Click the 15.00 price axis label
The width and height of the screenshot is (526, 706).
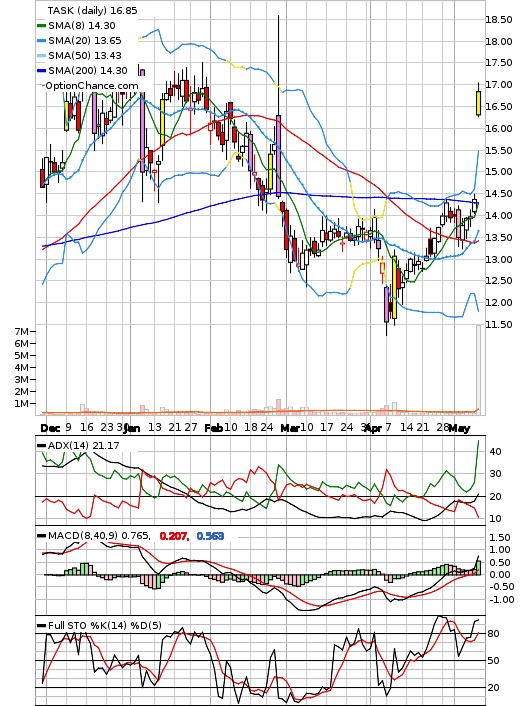pyautogui.click(x=499, y=172)
